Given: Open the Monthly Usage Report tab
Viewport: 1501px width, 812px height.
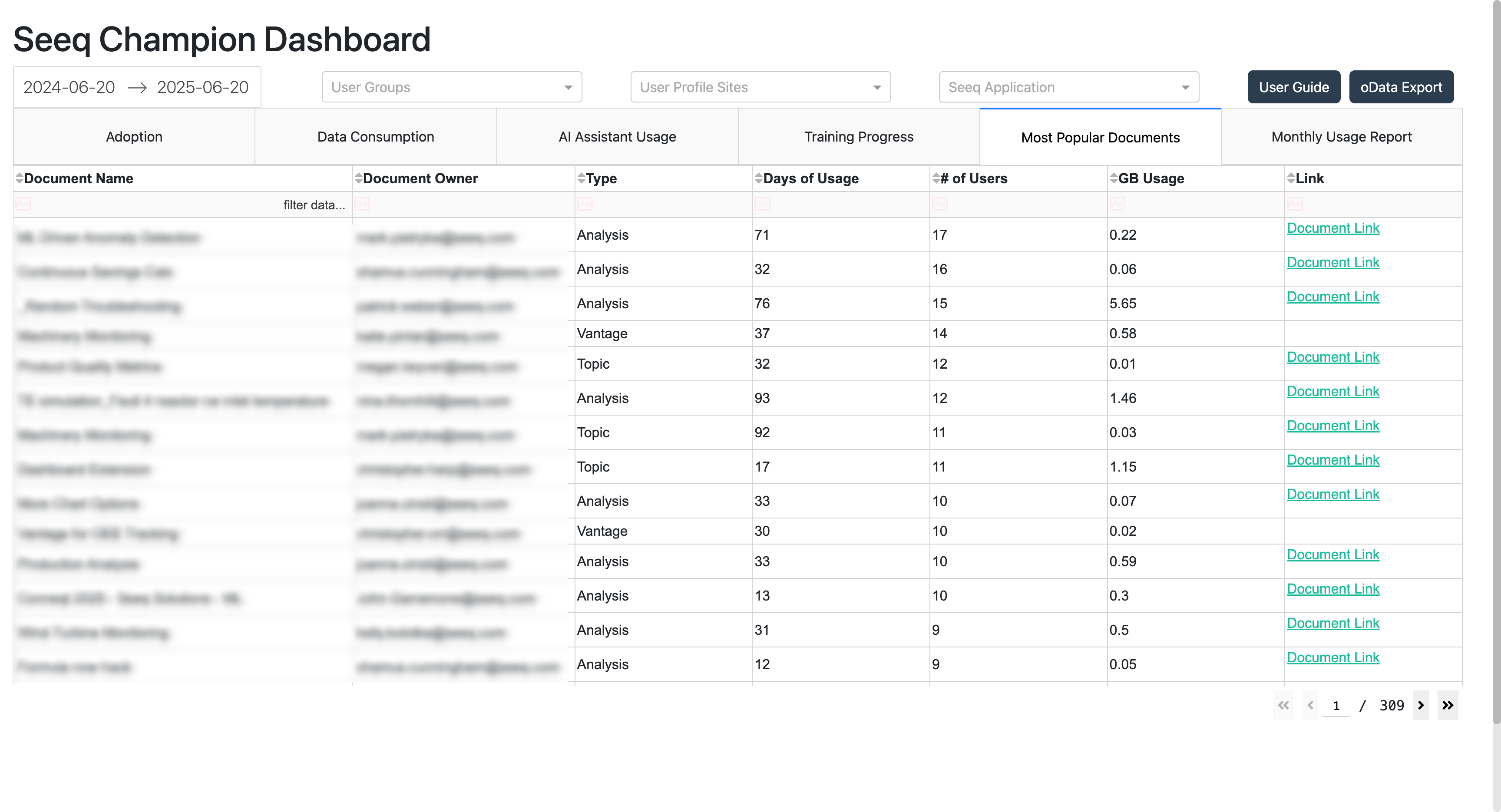Looking at the screenshot, I should [1341, 137].
